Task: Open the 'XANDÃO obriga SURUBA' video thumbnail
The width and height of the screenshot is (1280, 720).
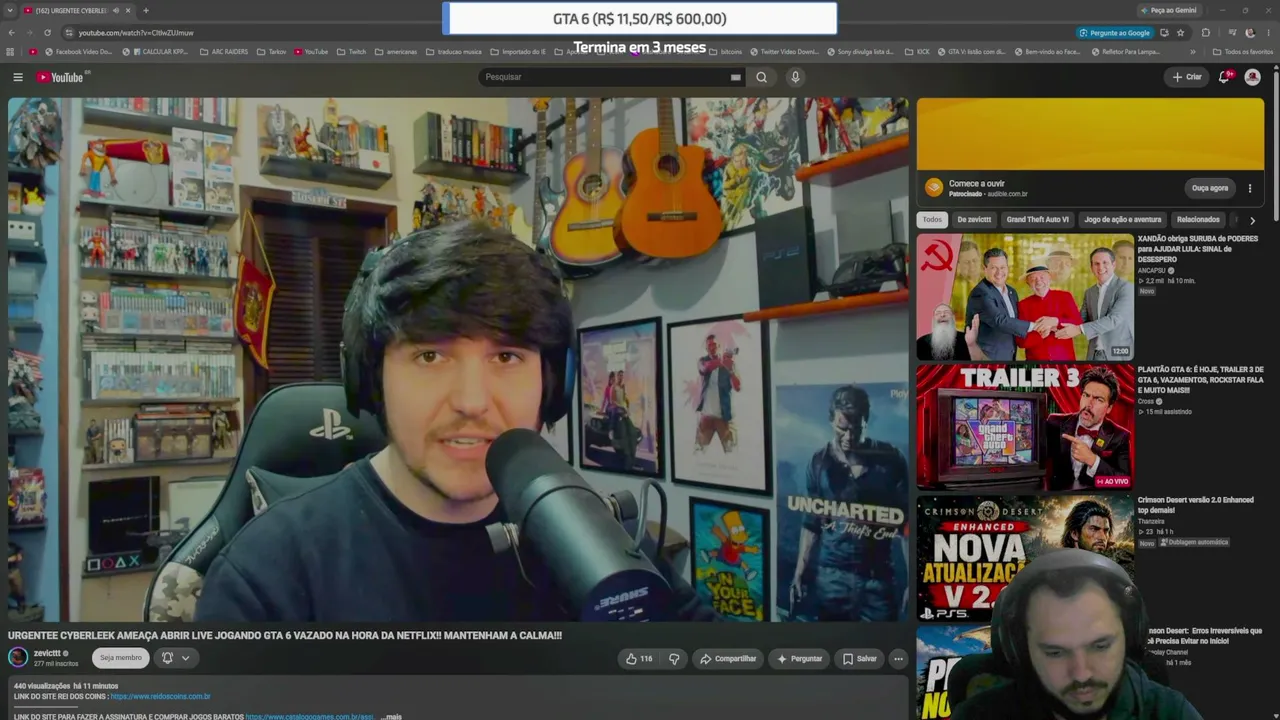Action: pos(1025,297)
